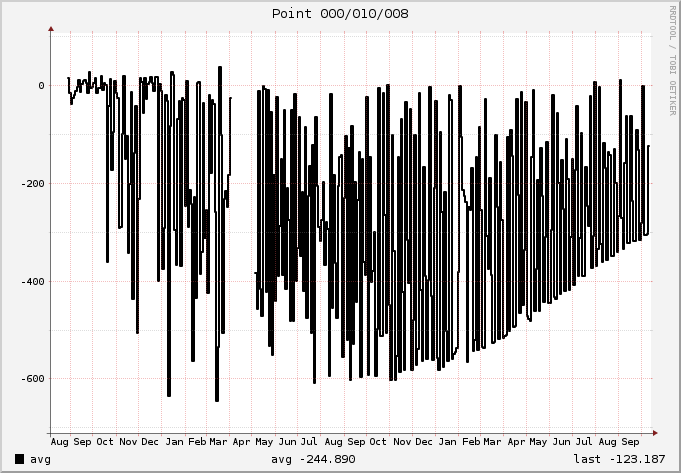Viewport: 681px width, 473px height.
Task: Click the y-axis label '-200'
Action: pos(33,183)
